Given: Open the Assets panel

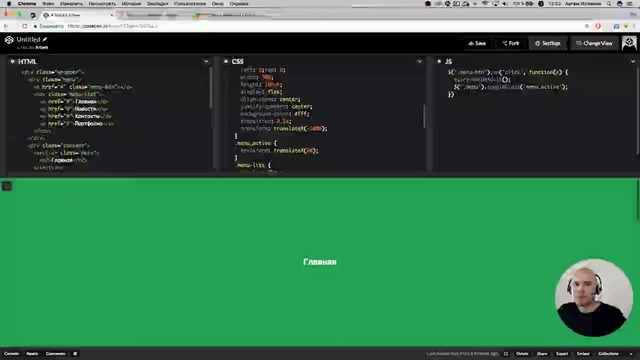Looking at the screenshot, I should (32, 354).
